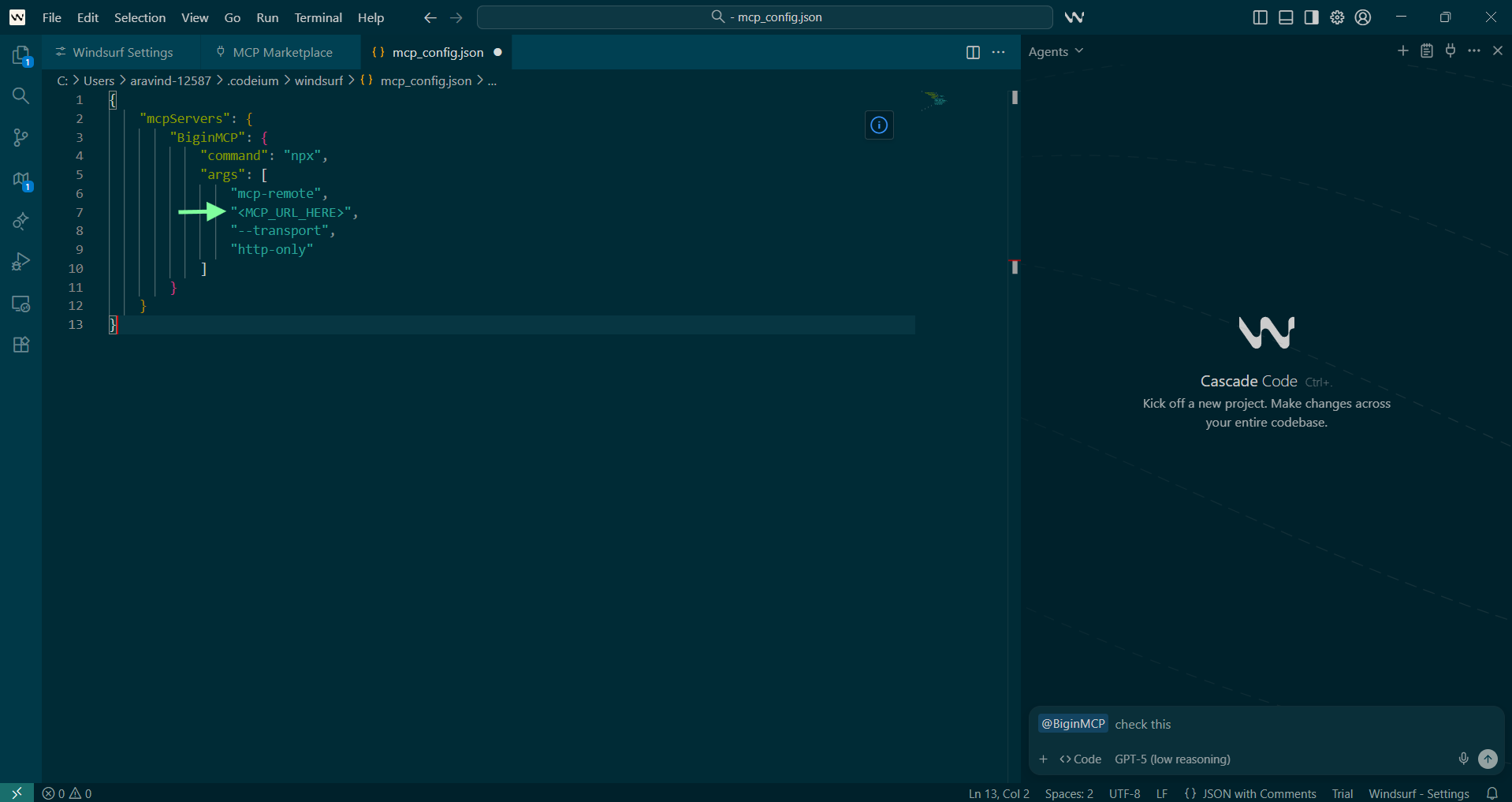Screen dimensions: 1512x802
Task: Add context with the plus in chat input
Action: 1043,759
